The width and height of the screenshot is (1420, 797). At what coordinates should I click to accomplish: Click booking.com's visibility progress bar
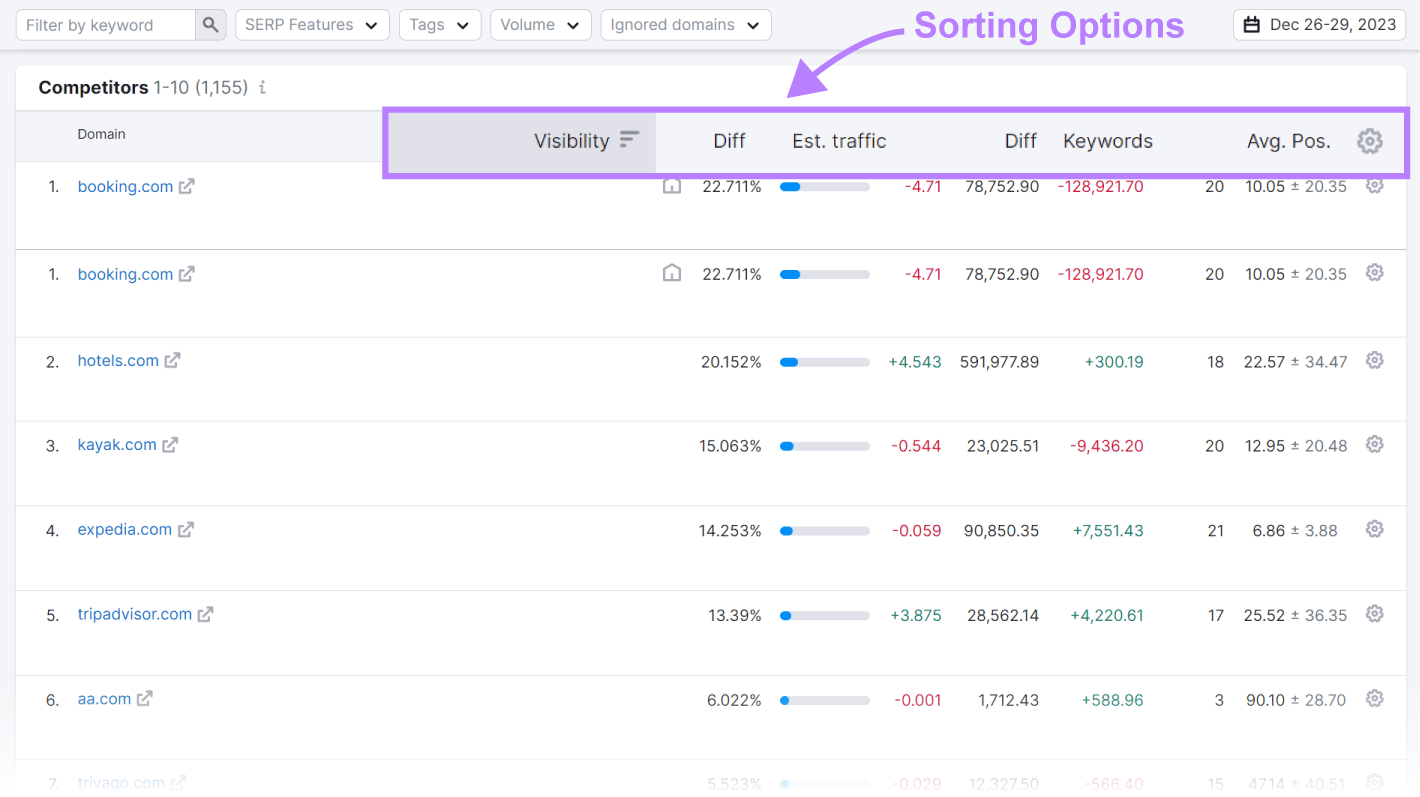(x=825, y=186)
